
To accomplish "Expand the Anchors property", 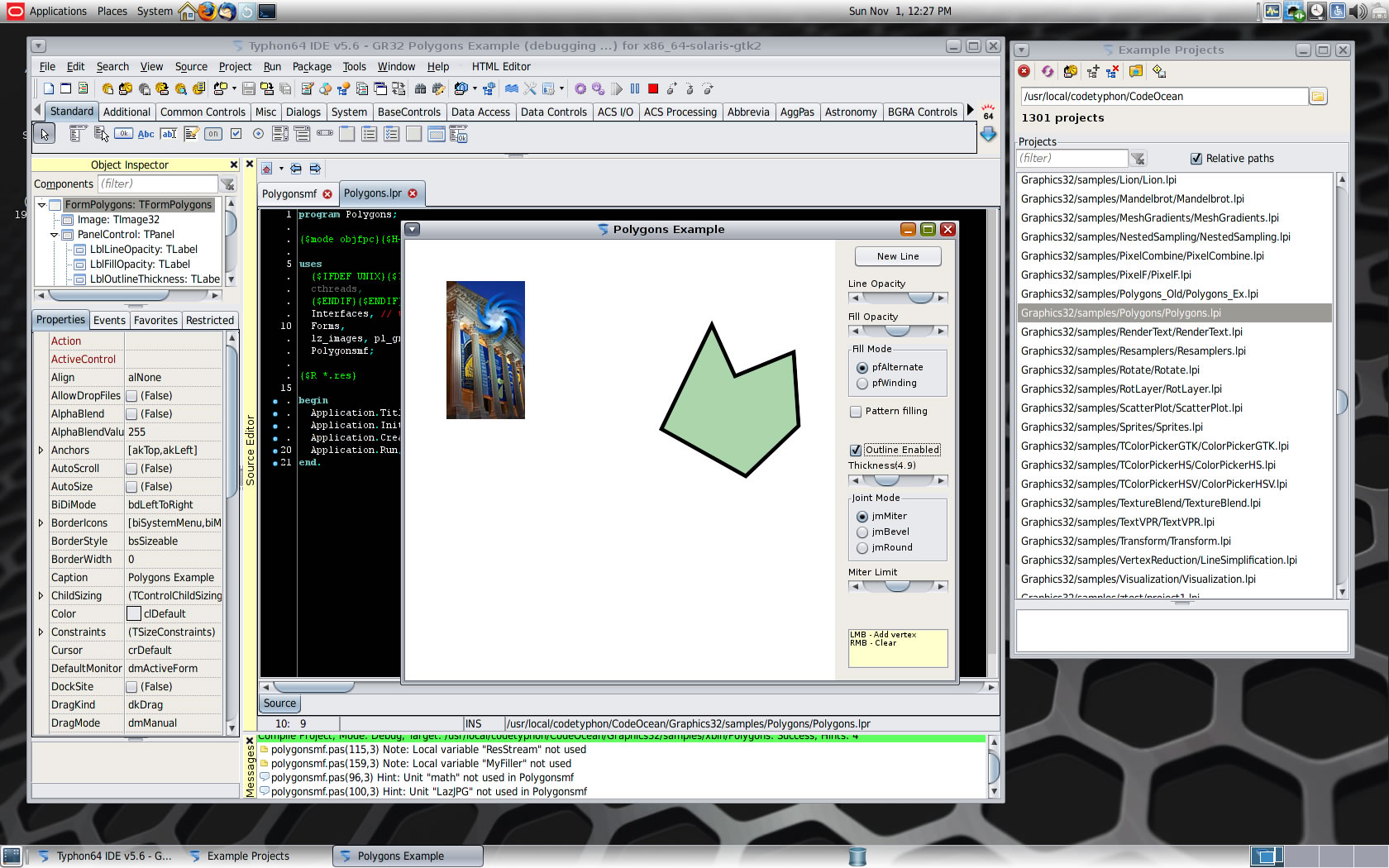I will [x=41, y=451].
